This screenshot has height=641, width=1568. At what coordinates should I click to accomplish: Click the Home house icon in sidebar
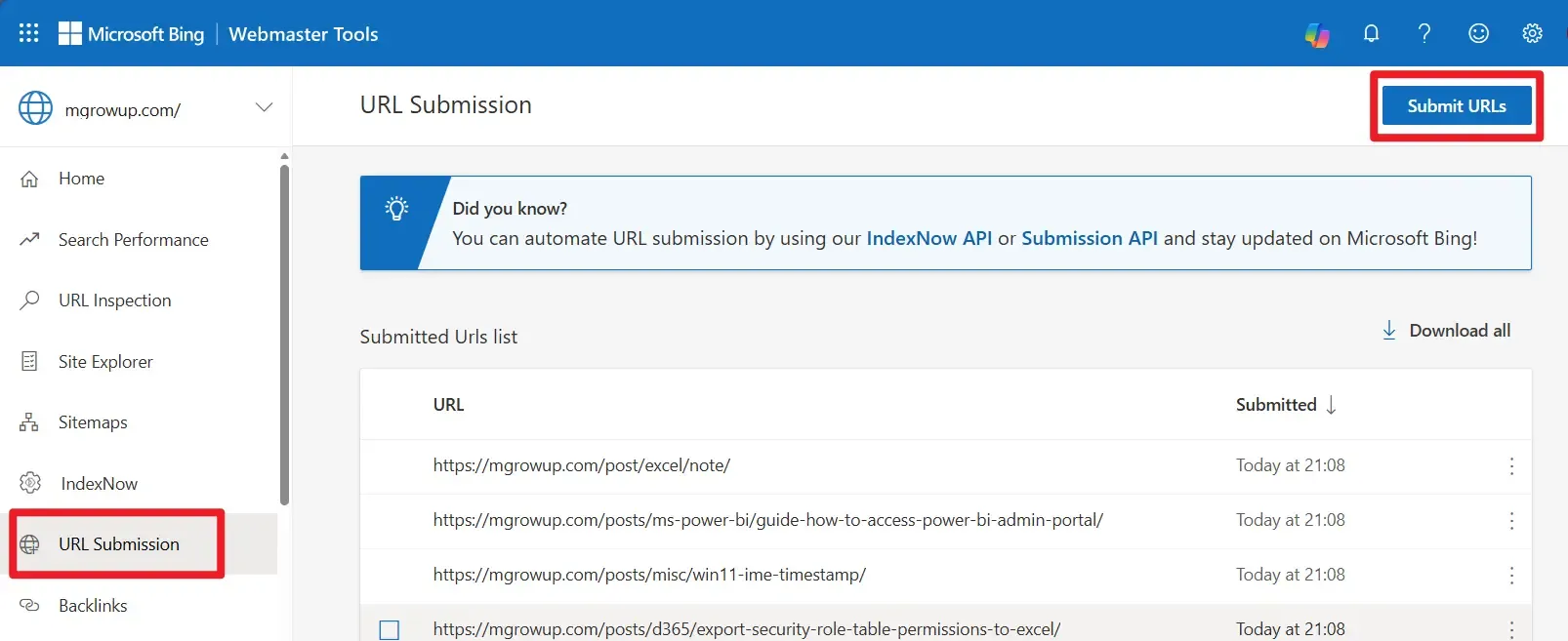29,180
